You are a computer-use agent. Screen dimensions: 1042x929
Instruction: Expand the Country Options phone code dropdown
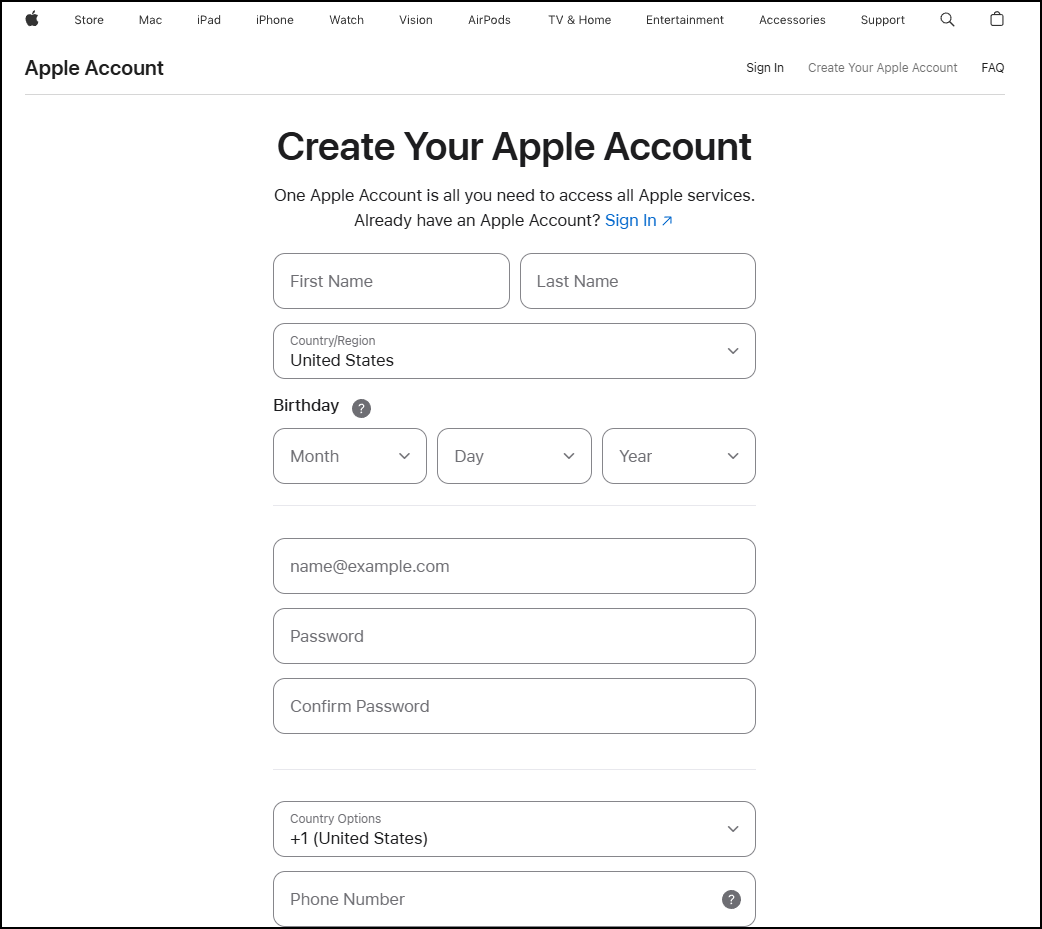pos(514,829)
